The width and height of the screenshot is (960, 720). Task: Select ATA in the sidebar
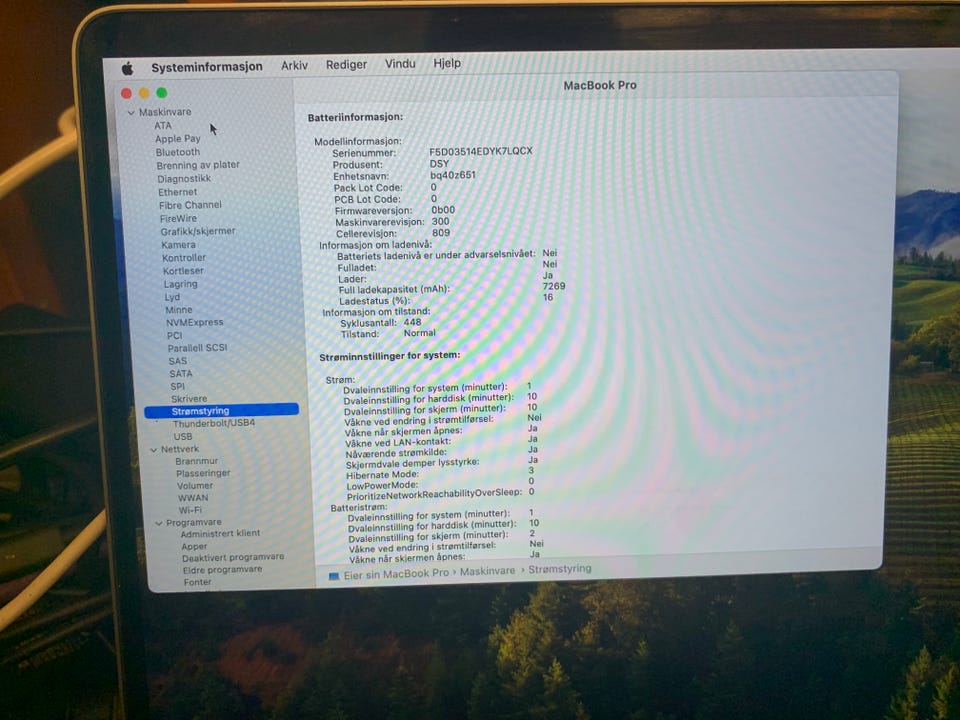pos(163,126)
